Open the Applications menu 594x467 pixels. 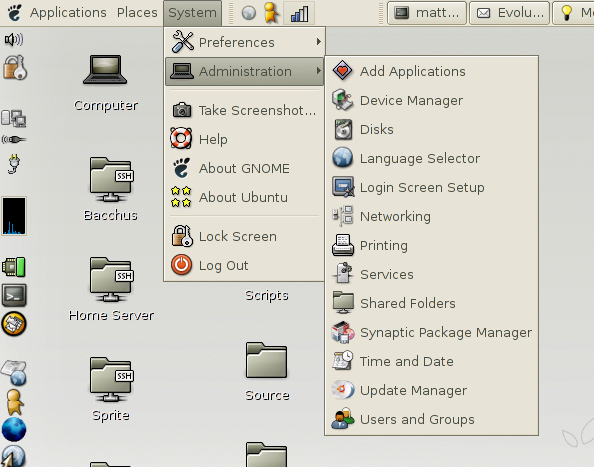pos(68,12)
